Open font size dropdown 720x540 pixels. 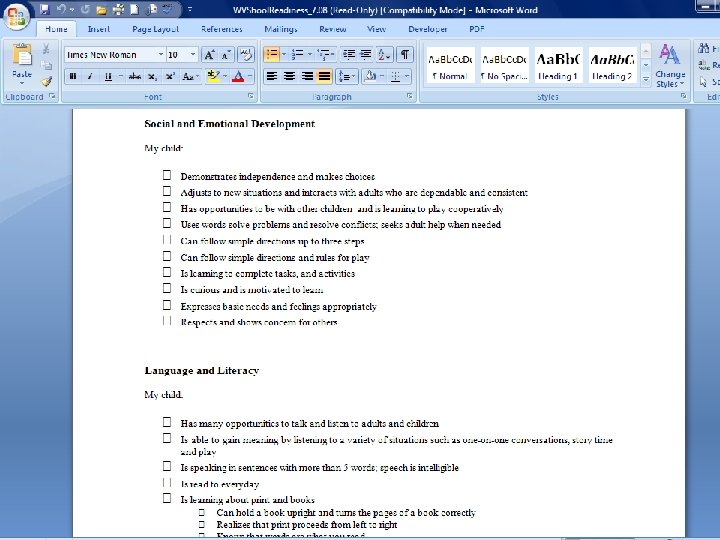[x=193, y=55]
